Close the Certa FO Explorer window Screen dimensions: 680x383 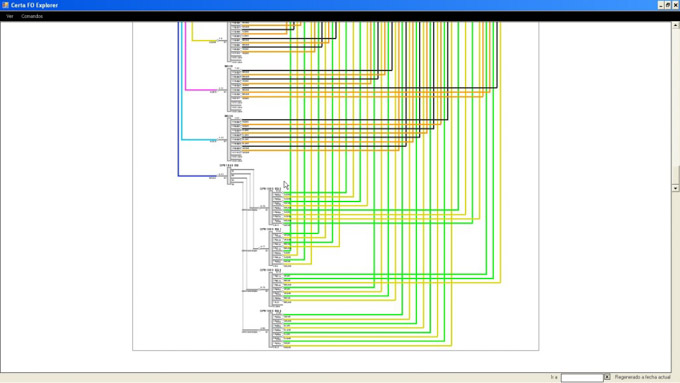(x=675, y=5)
